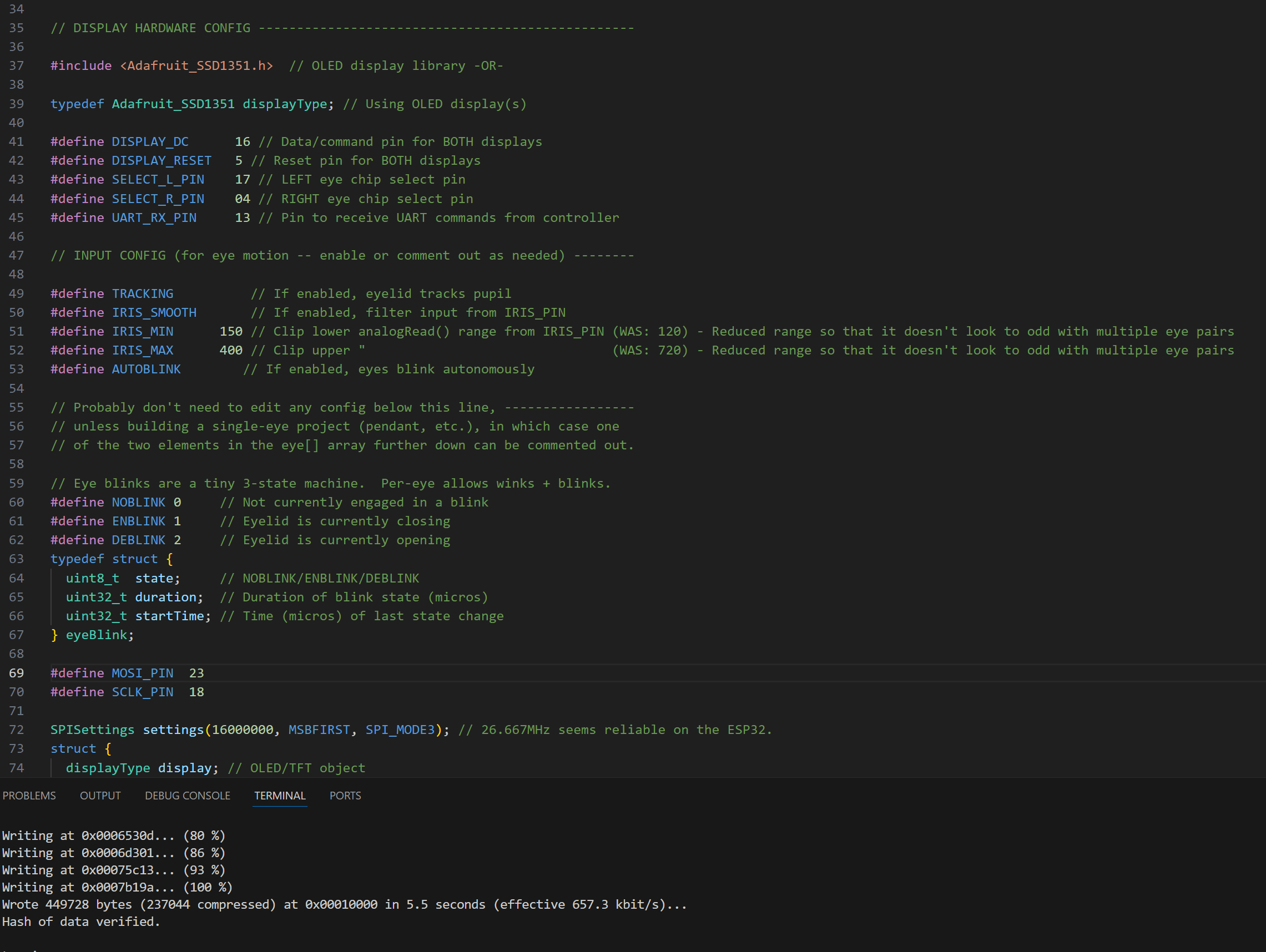Click the 'Hash of data verified.' terminal line
The height and width of the screenshot is (952, 1266).
[80, 921]
